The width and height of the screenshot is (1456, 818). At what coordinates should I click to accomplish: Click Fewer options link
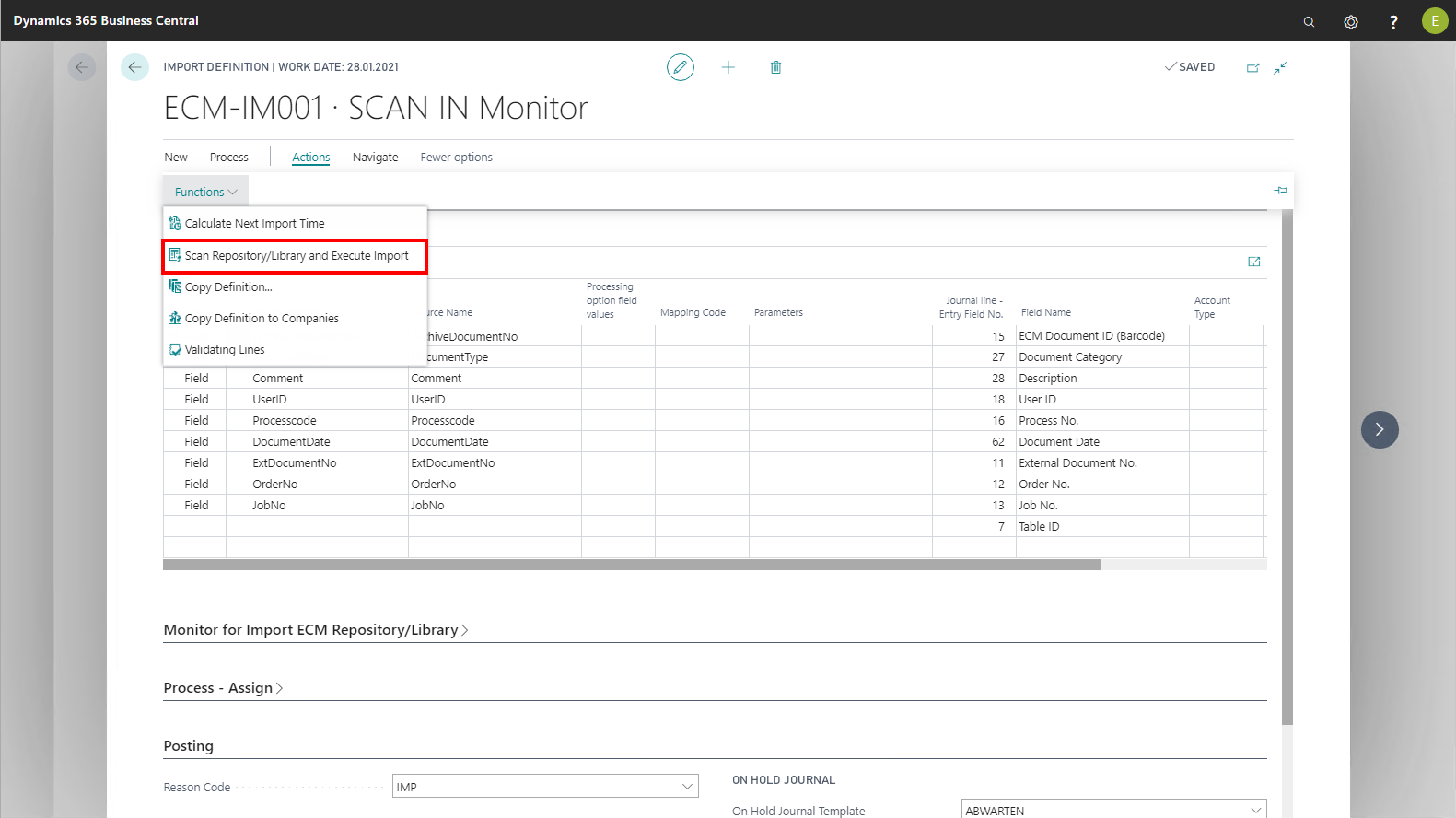456,158
